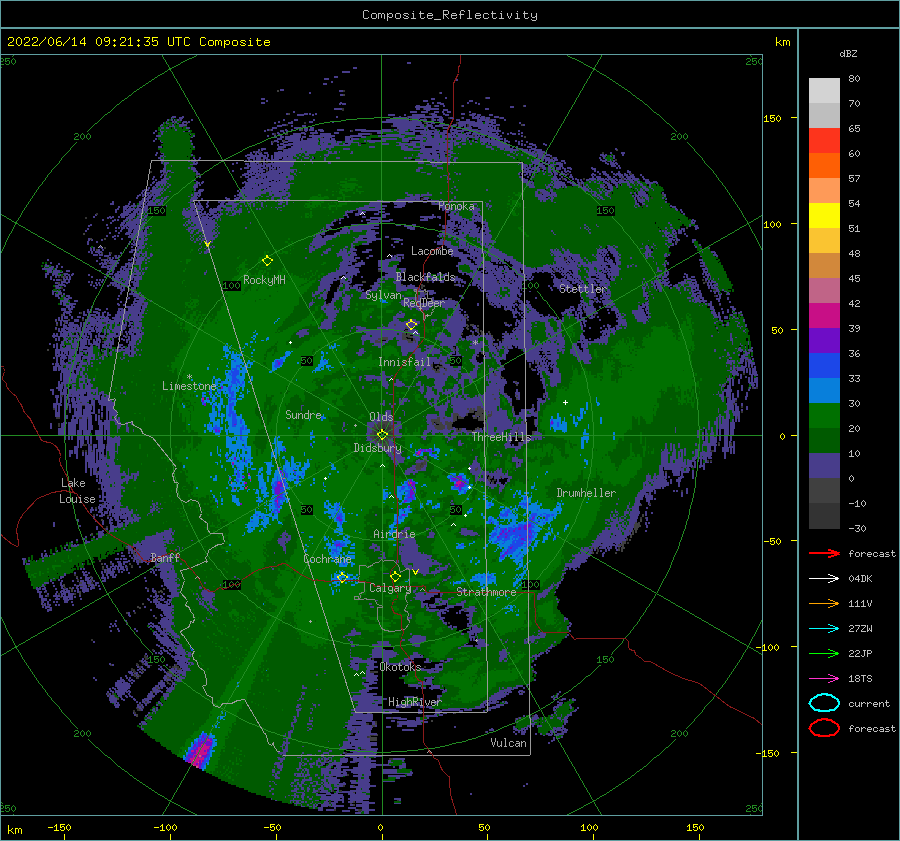
Task: Click the Calgary city label
Action: (x=390, y=588)
